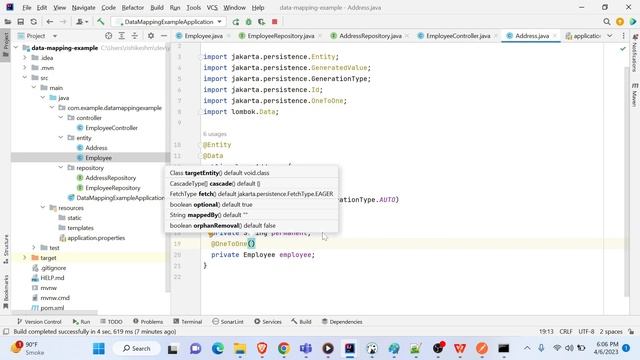Open Project panel options gear
Image resolution: width=640 pixels, height=360 pixels.
[x=151, y=36]
